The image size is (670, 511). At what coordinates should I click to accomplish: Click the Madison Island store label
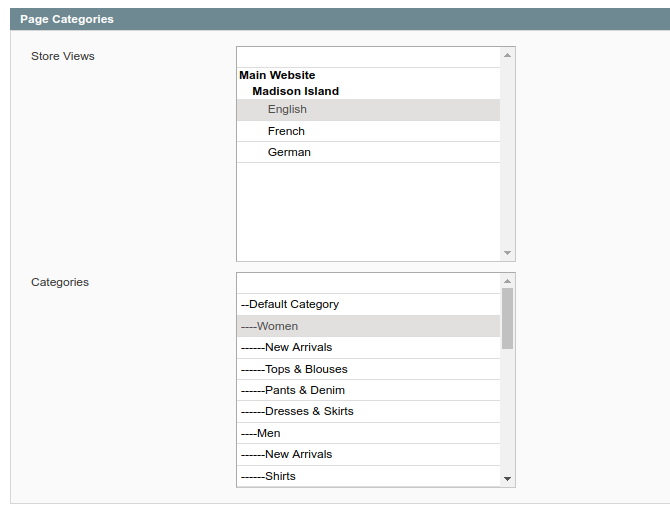pos(295,91)
